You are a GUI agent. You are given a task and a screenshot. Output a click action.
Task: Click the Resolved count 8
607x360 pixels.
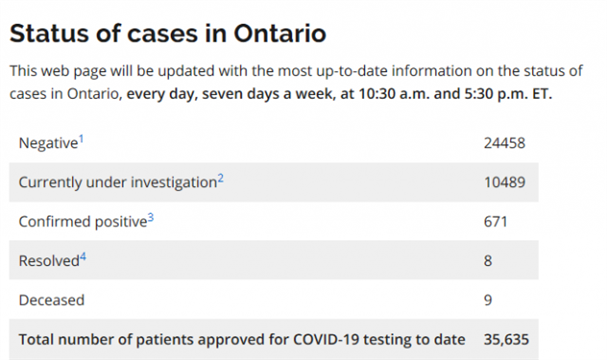pos(488,261)
